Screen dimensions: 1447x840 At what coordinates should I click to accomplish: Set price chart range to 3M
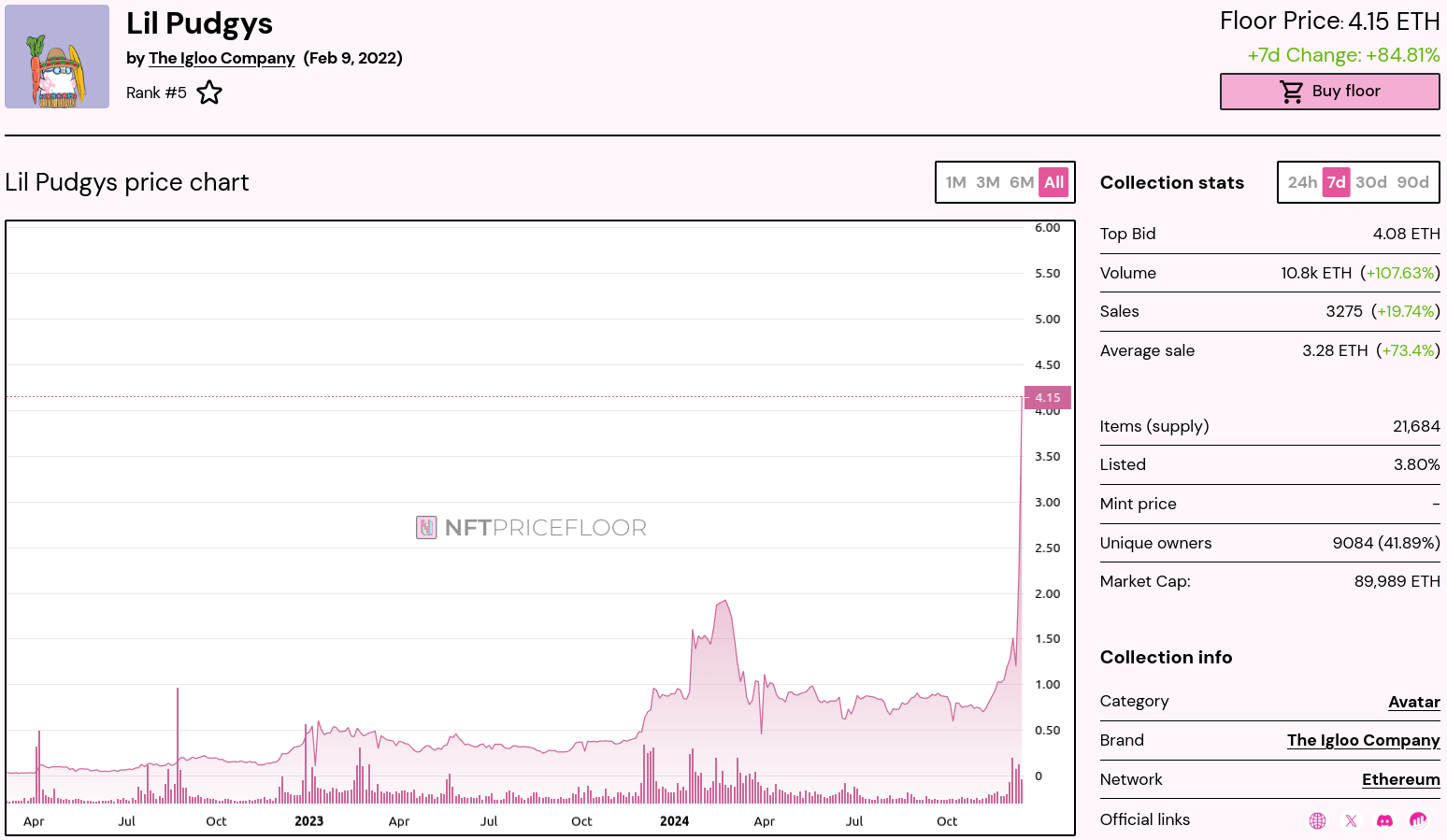tap(988, 182)
